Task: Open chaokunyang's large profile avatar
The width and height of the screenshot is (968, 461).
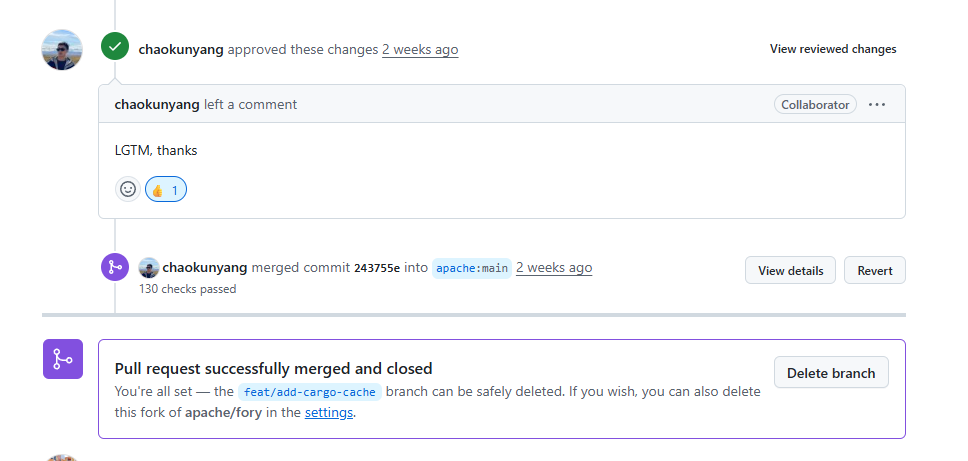Action: (62, 50)
